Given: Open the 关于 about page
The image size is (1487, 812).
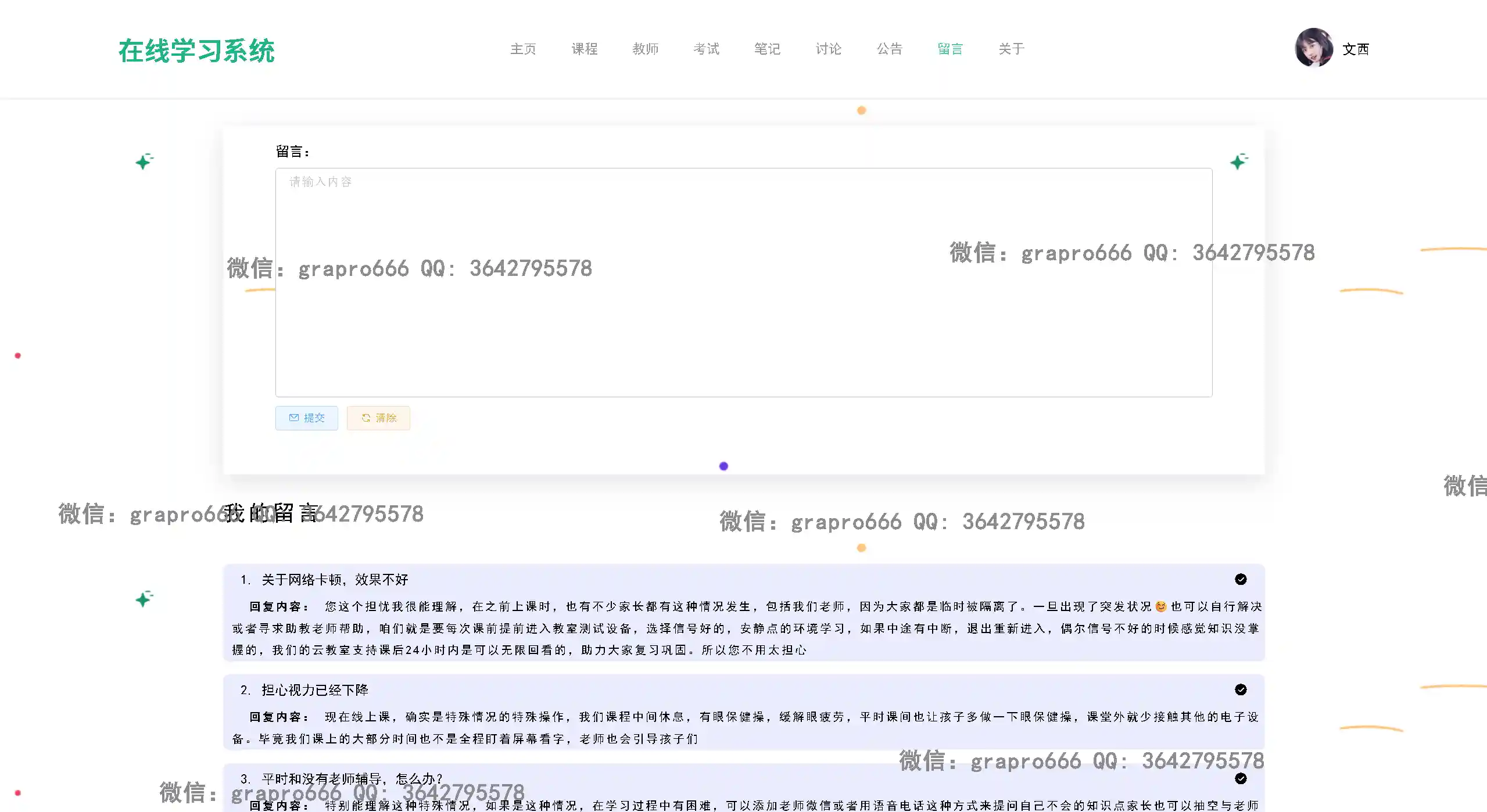Looking at the screenshot, I should (x=1011, y=49).
